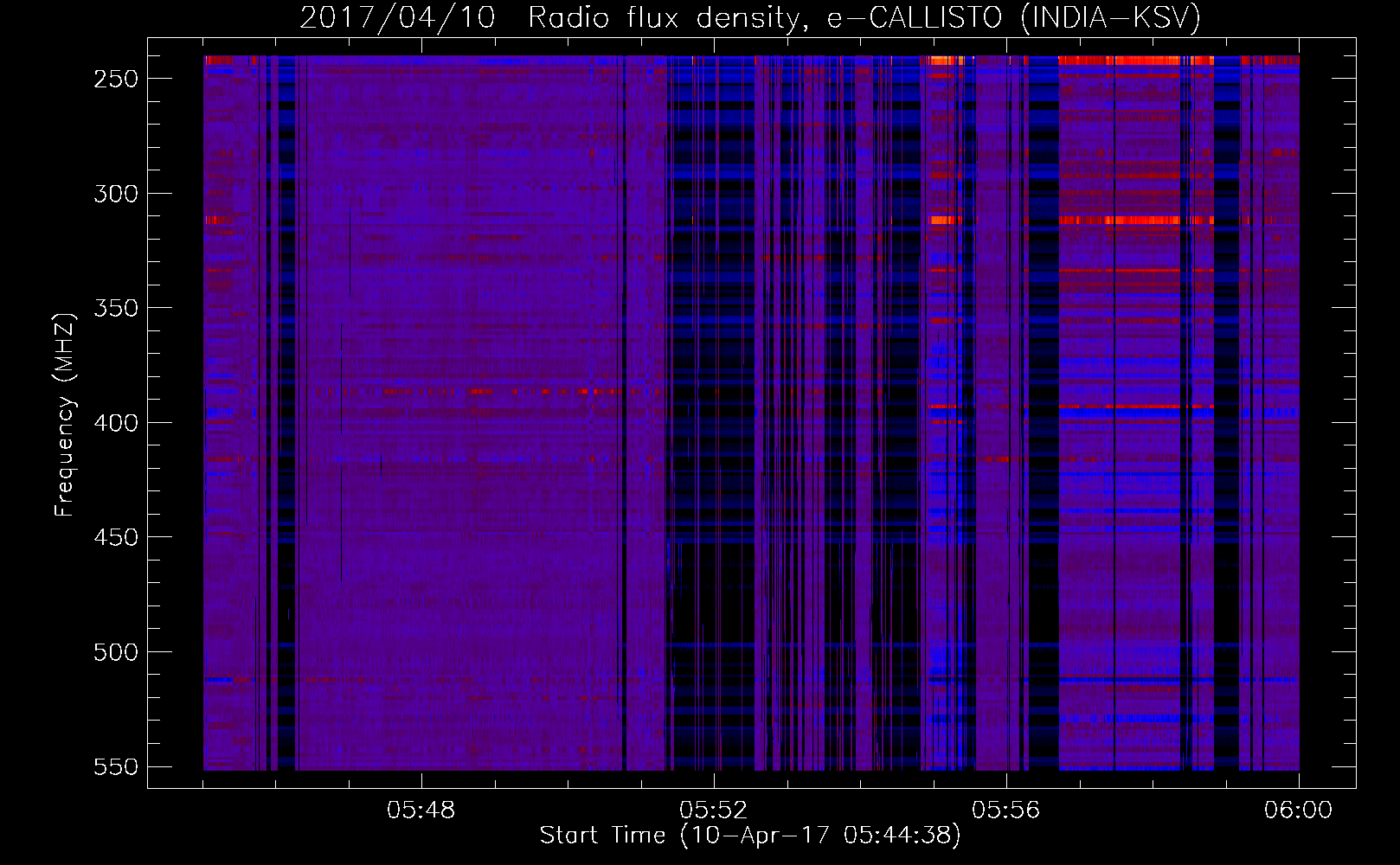
Task: Click the 'Start Time (10-Apr-17 05:44:38)' label
Action: [x=750, y=836]
